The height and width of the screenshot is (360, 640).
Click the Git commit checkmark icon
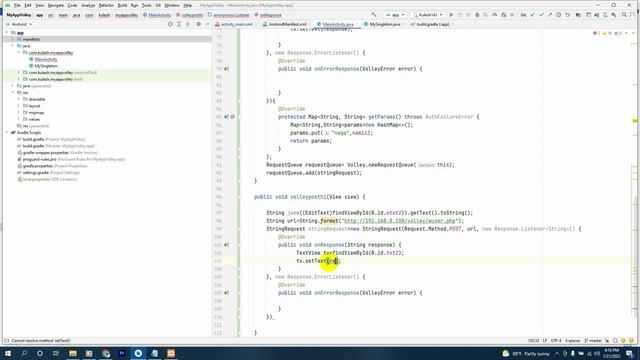point(541,15)
